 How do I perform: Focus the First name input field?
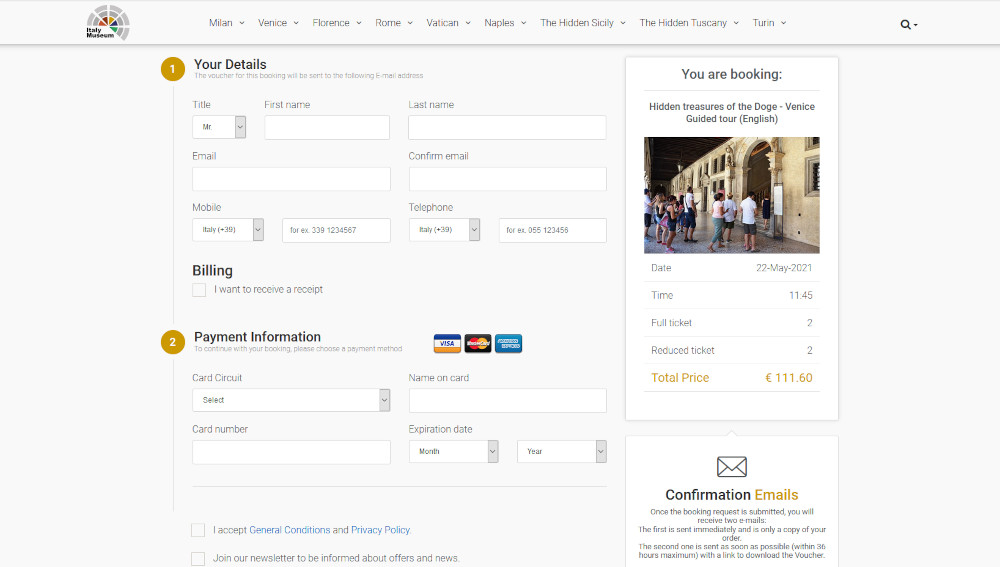point(327,128)
